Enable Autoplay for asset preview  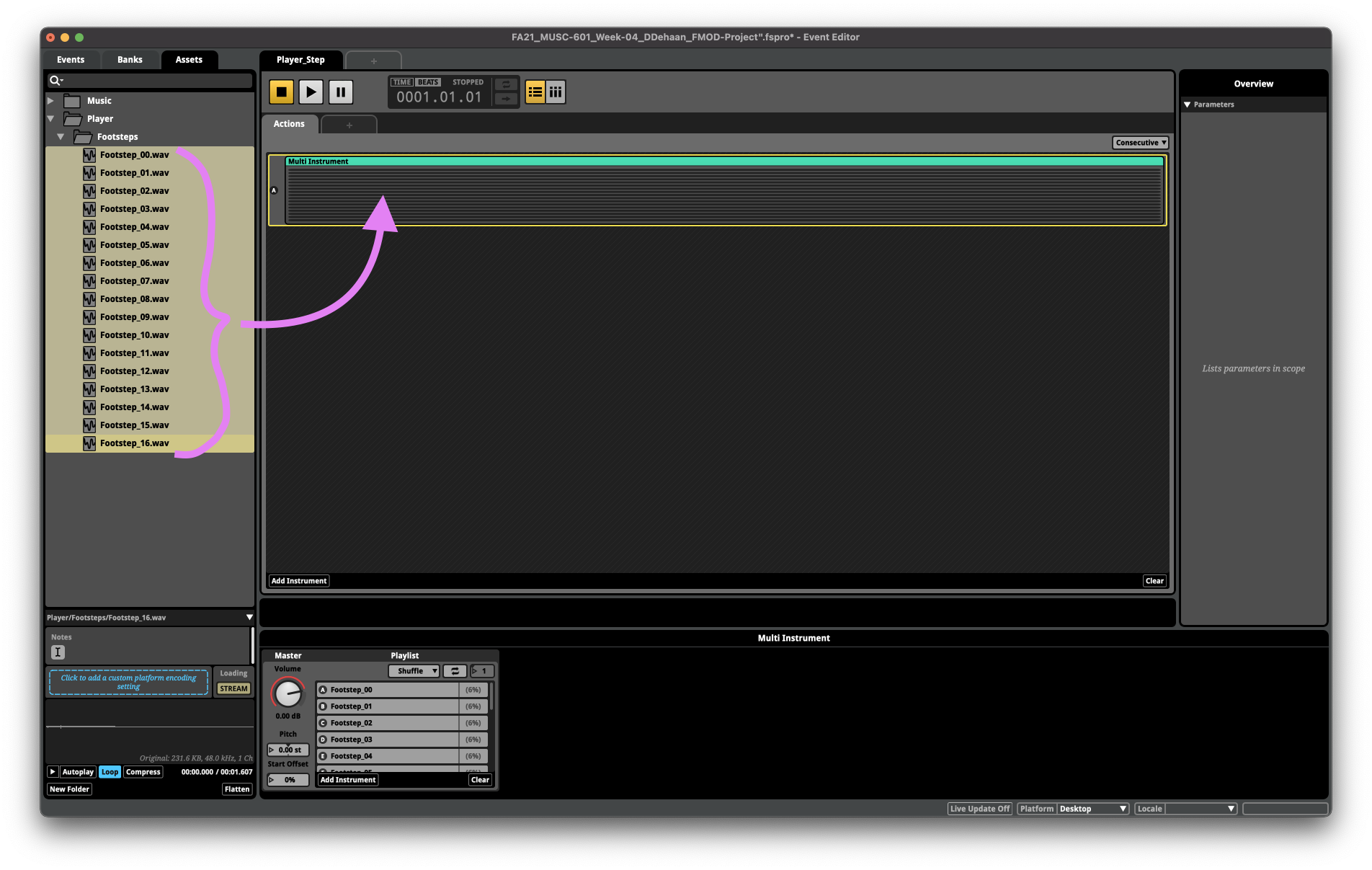[x=78, y=772]
